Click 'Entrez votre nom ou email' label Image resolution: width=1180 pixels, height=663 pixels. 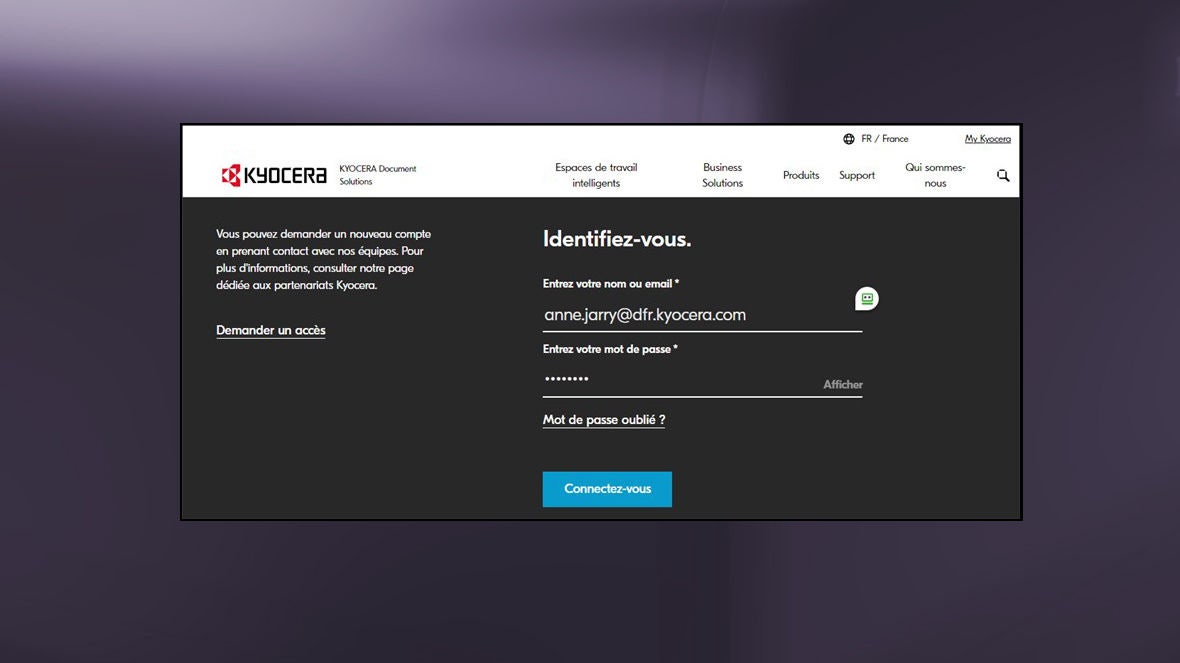pyautogui.click(x=610, y=284)
